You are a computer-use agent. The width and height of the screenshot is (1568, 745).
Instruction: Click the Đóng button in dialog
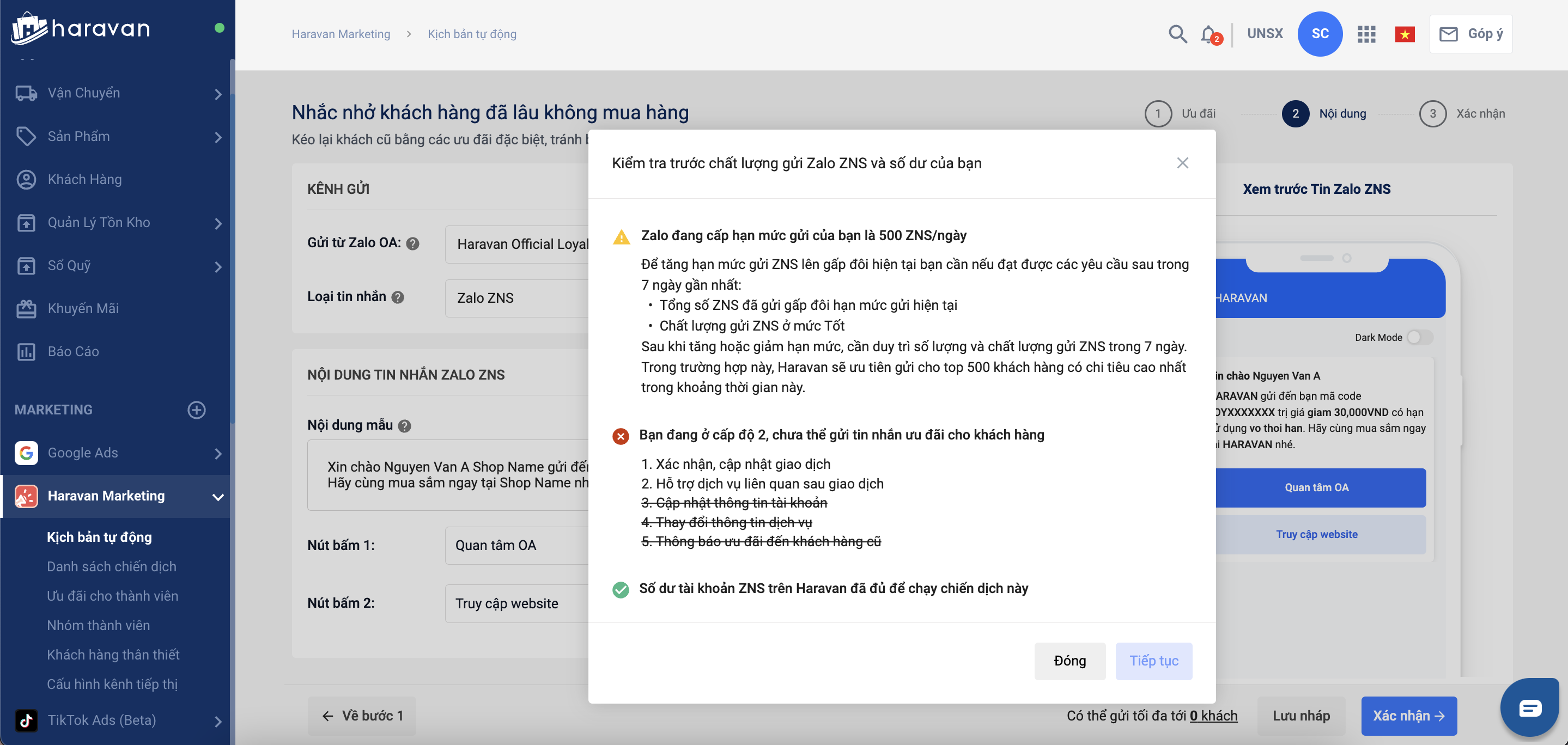coord(1069,661)
